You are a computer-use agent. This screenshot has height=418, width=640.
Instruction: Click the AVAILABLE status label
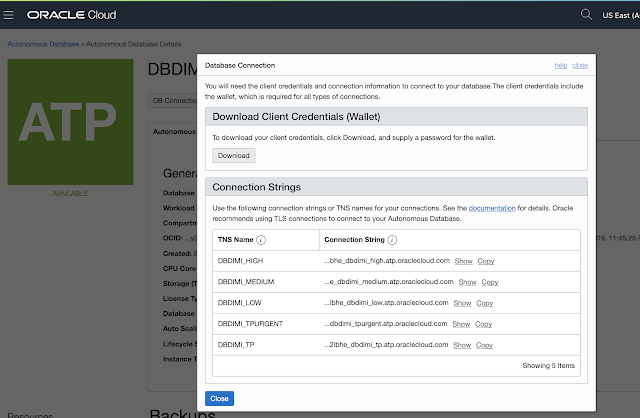pyautogui.click(x=70, y=193)
